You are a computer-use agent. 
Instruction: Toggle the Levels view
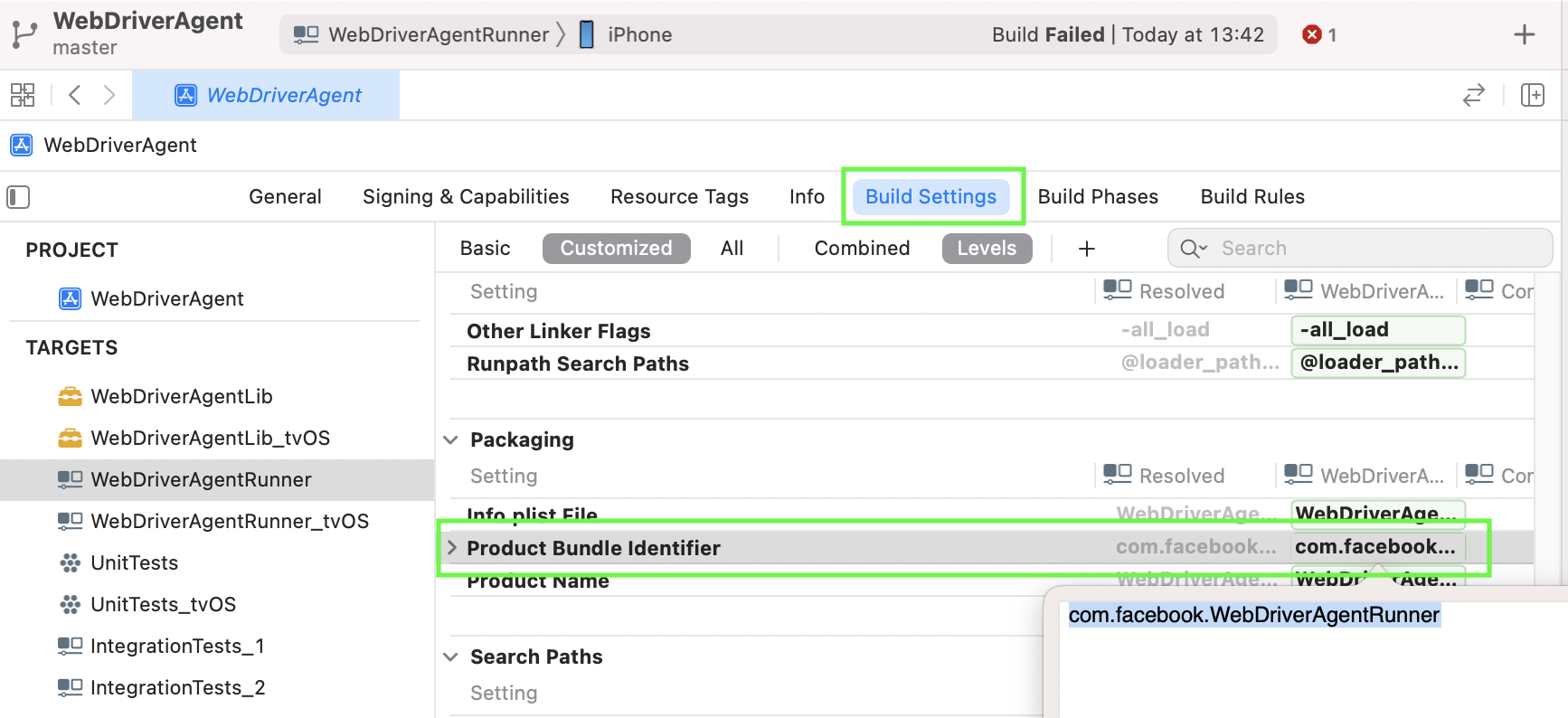click(987, 249)
